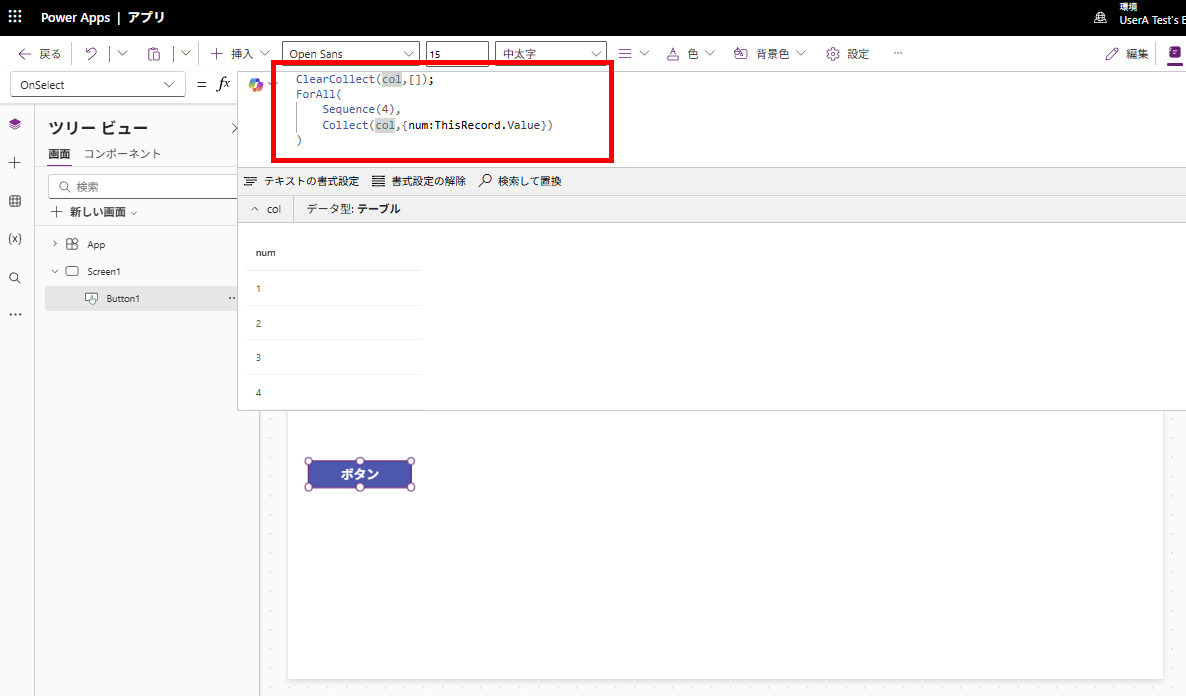Expand the Screen1 tree item
This screenshot has height=696, width=1186.
click(x=56, y=271)
